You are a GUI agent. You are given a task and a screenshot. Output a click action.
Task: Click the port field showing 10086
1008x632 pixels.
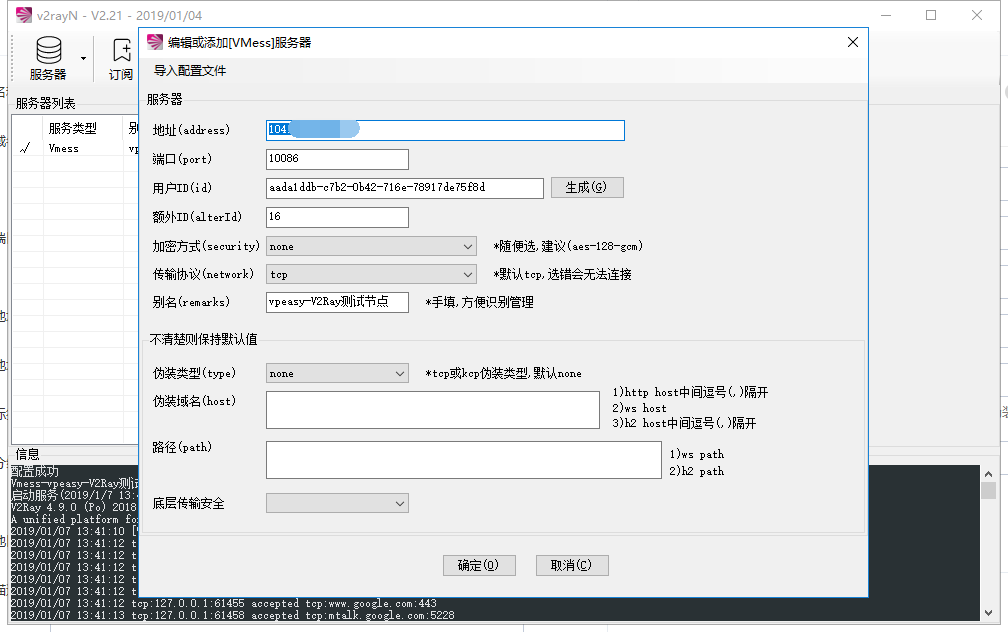tap(337, 159)
